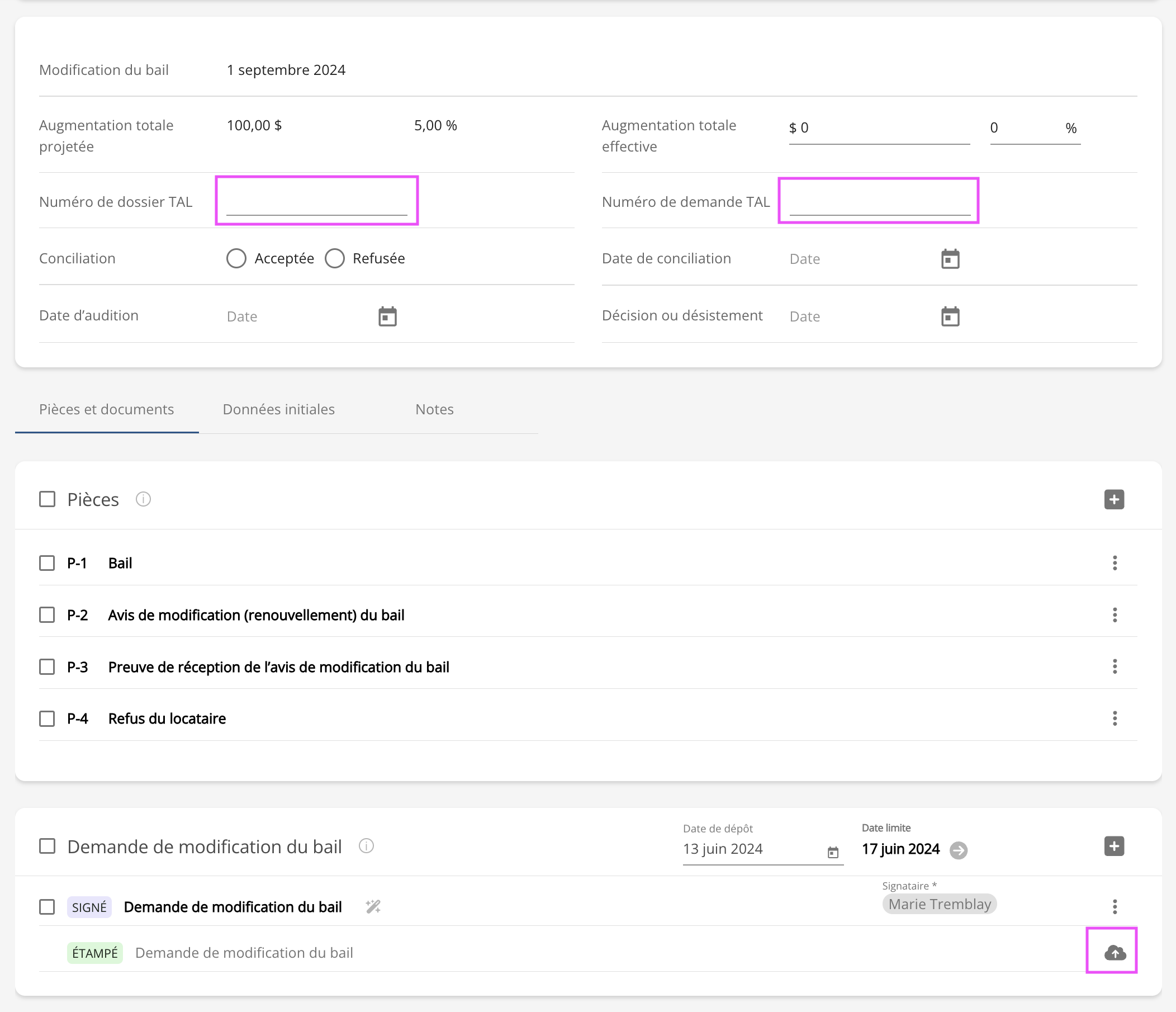Open more options for signed Demande de modification
Screen dimensions: 1176x1012
(x=1114, y=906)
